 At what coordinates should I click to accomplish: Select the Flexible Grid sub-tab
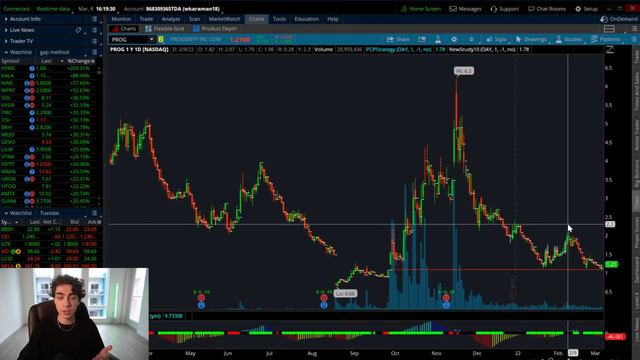(164, 29)
